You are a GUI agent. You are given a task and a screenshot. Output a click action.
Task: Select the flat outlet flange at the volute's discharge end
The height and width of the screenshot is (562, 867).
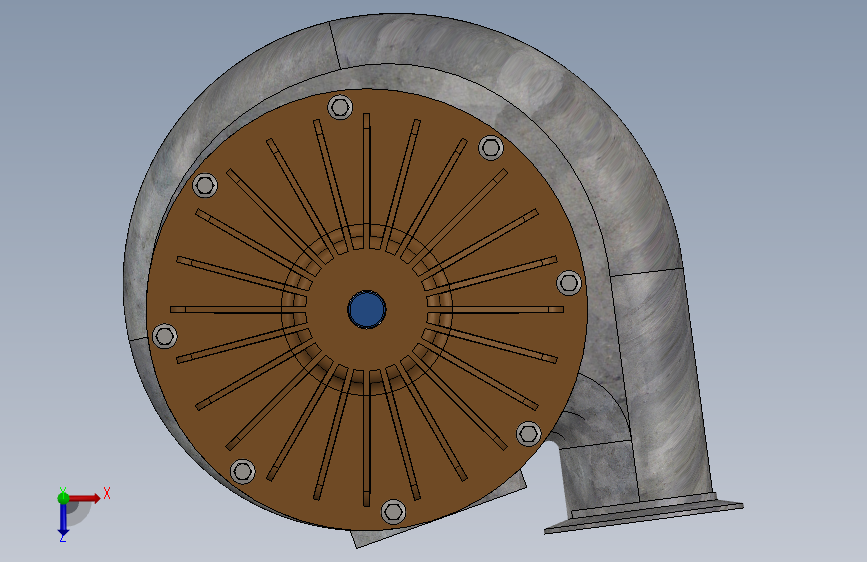pyautogui.click(x=644, y=517)
